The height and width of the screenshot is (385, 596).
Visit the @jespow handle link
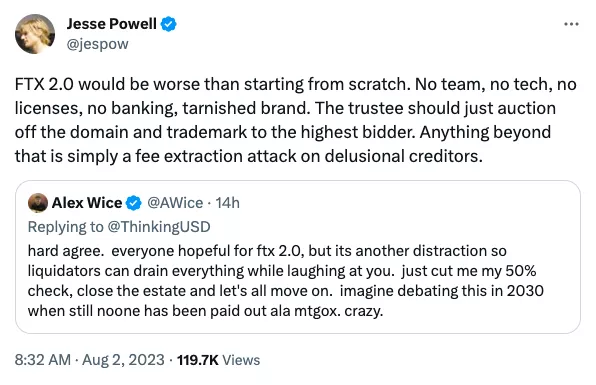click(97, 44)
